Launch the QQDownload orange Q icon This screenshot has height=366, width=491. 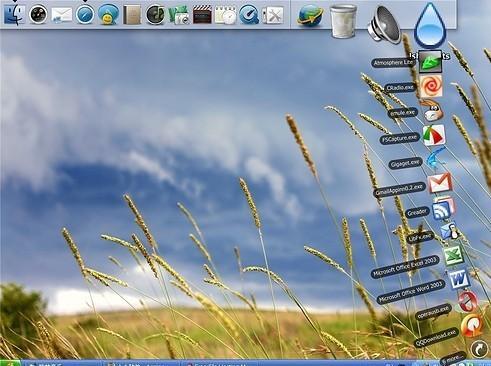tap(472, 325)
